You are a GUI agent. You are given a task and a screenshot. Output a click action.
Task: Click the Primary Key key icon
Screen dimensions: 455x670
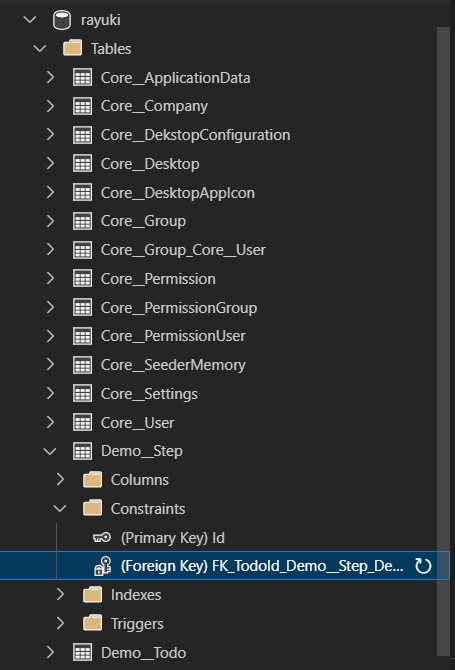coord(102,538)
